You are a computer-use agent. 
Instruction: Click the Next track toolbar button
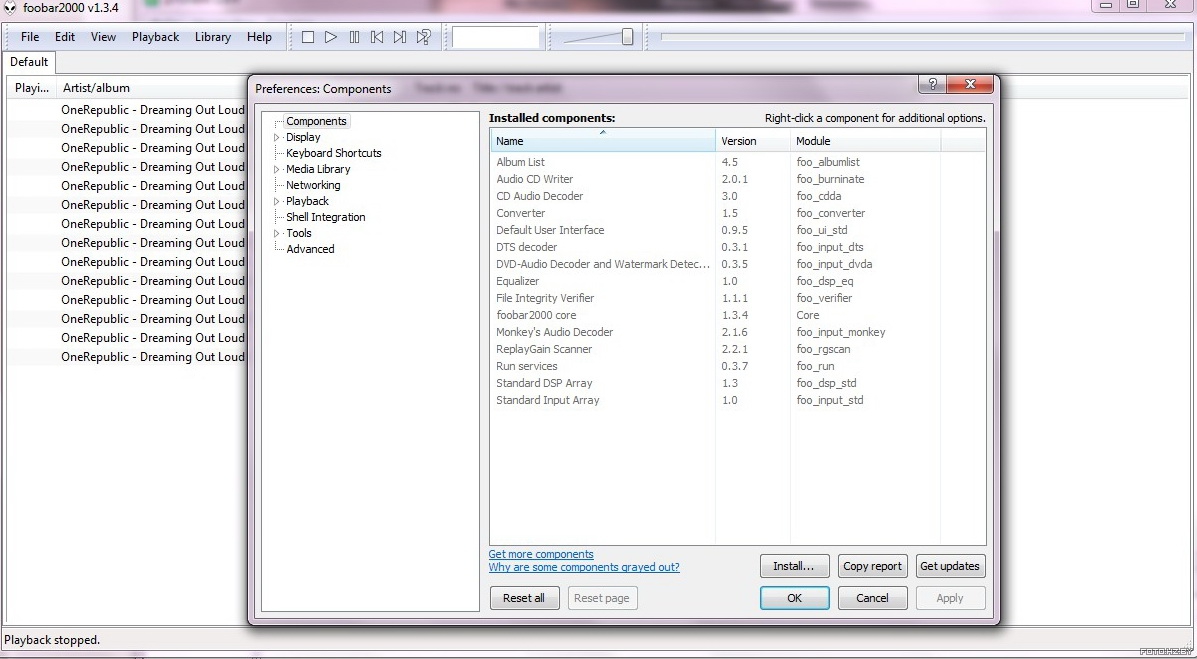coord(400,37)
